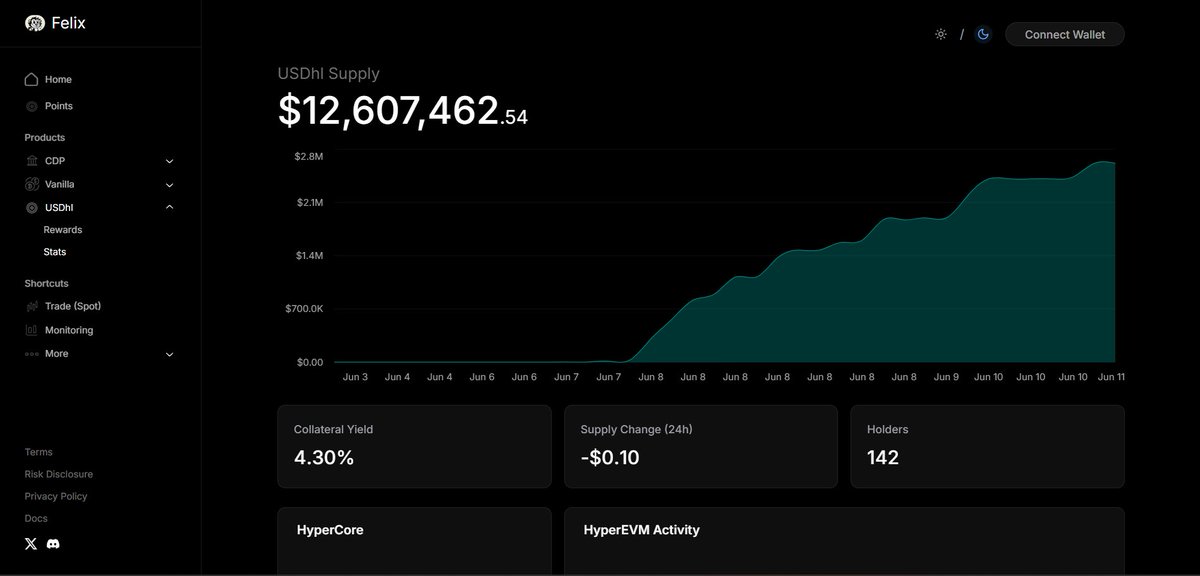
Task: Click the $0.00 y-axis label
Action: (x=309, y=362)
